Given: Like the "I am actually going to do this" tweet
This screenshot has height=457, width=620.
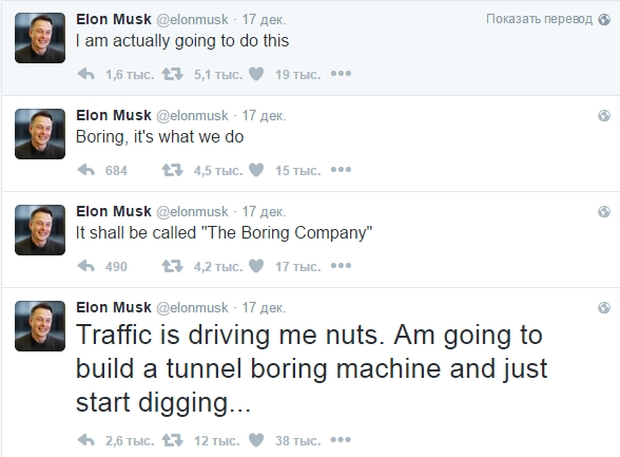Looking at the screenshot, I should click(255, 74).
